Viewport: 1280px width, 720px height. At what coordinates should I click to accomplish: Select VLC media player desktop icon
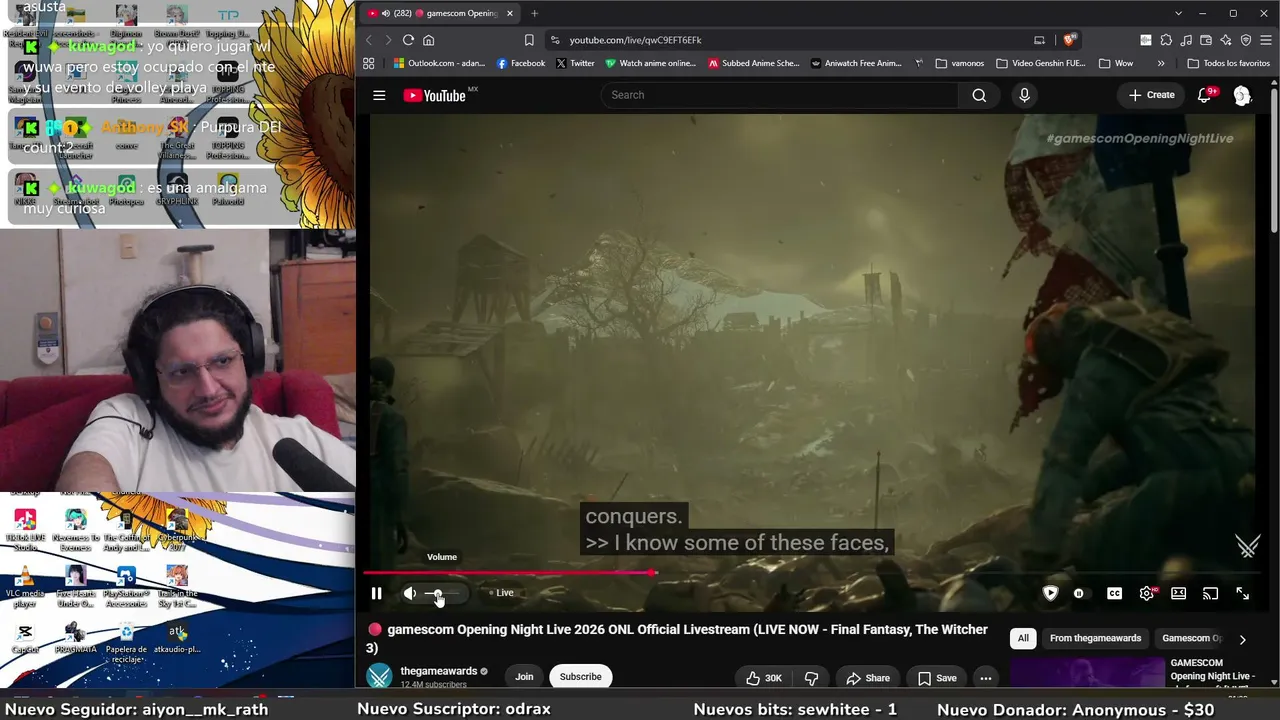pos(25,588)
